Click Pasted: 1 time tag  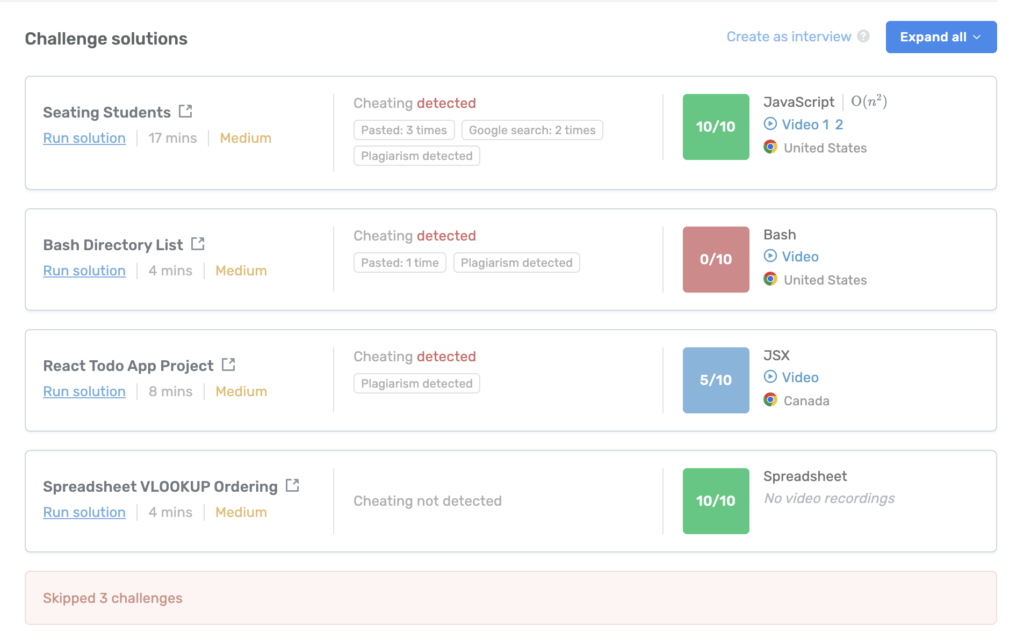point(400,262)
